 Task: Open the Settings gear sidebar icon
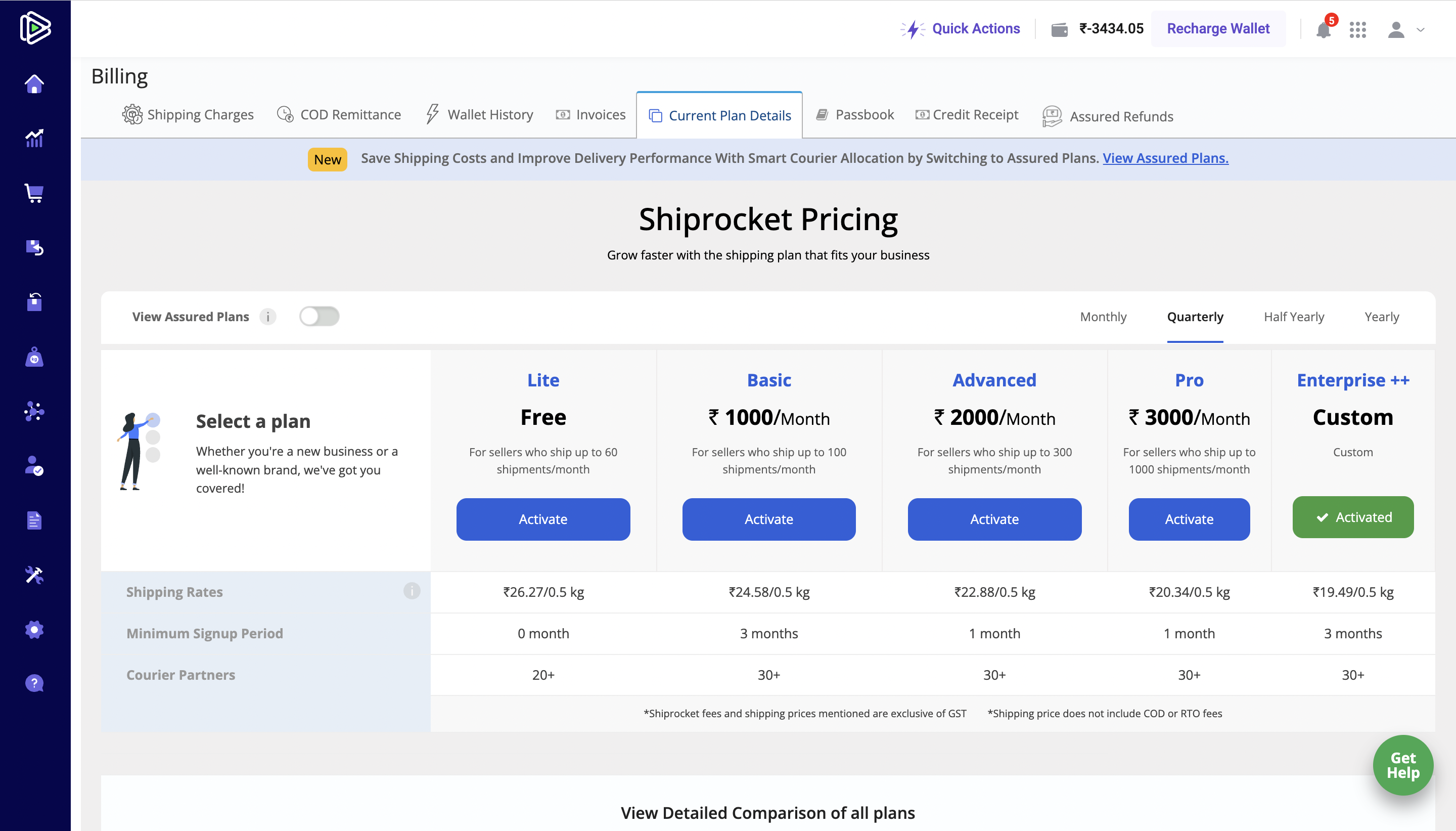click(34, 629)
